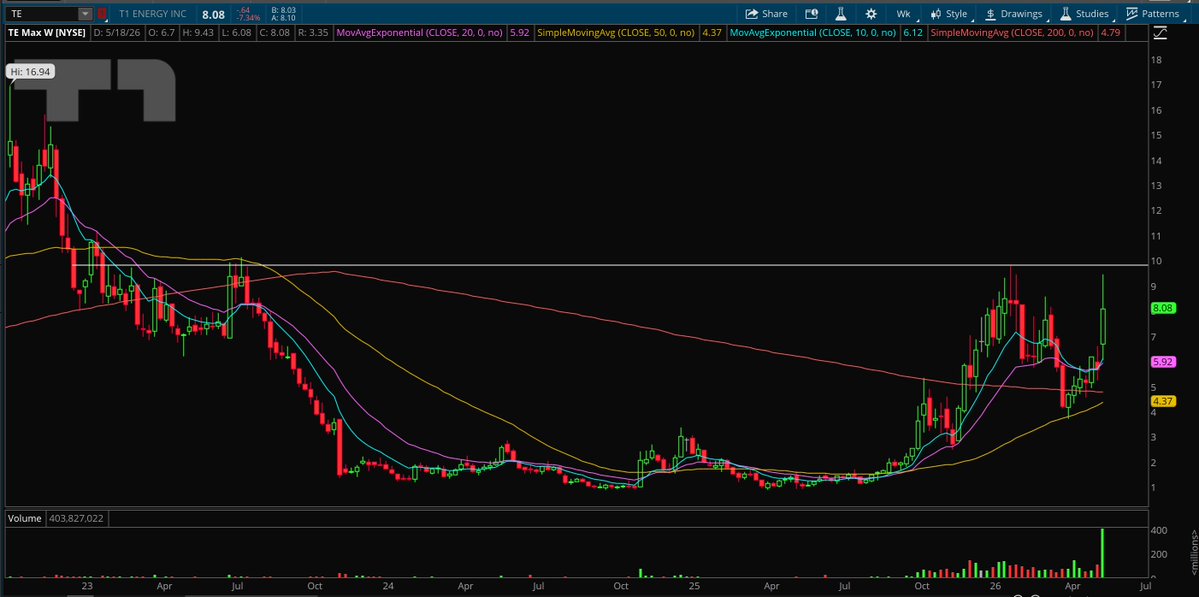This screenshot has height=597, width=1199.
Task: Click the tallest green volume bar
Action: [x=1103, y=553]
